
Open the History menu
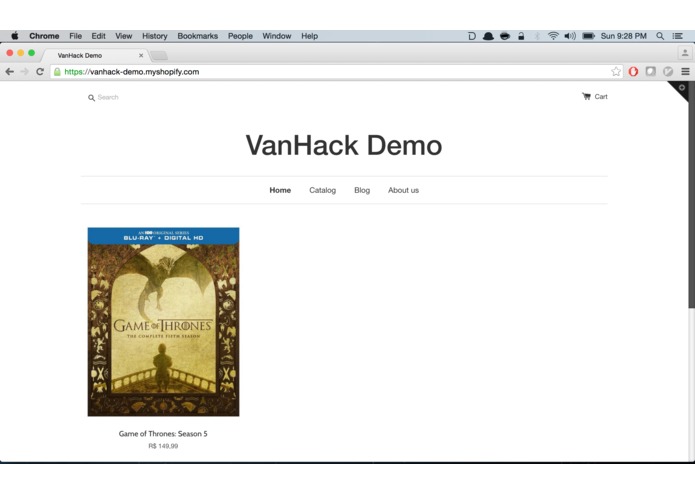click(155, 36)
